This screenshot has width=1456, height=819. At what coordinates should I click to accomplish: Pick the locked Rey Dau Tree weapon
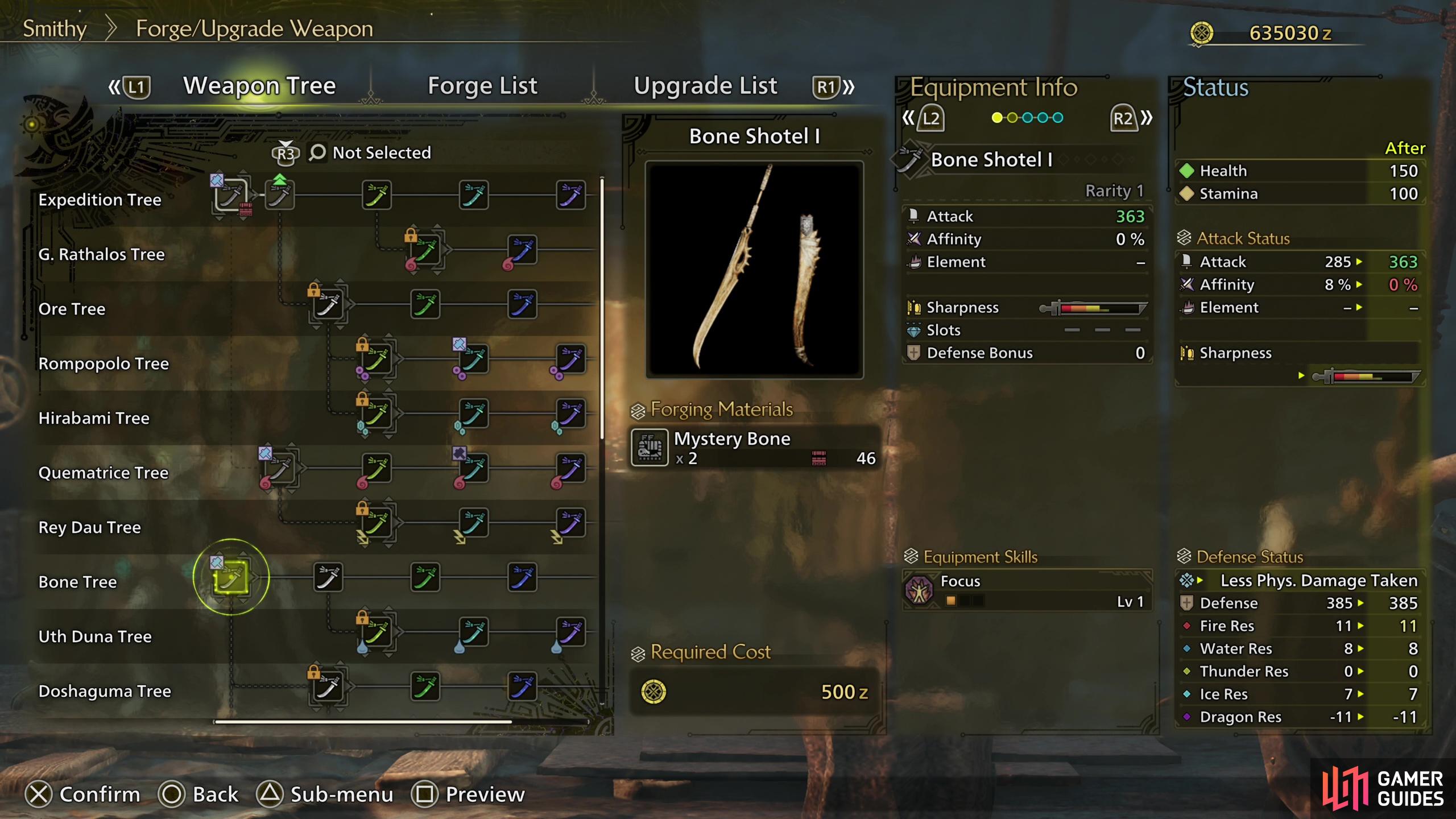tap(377, 523)
